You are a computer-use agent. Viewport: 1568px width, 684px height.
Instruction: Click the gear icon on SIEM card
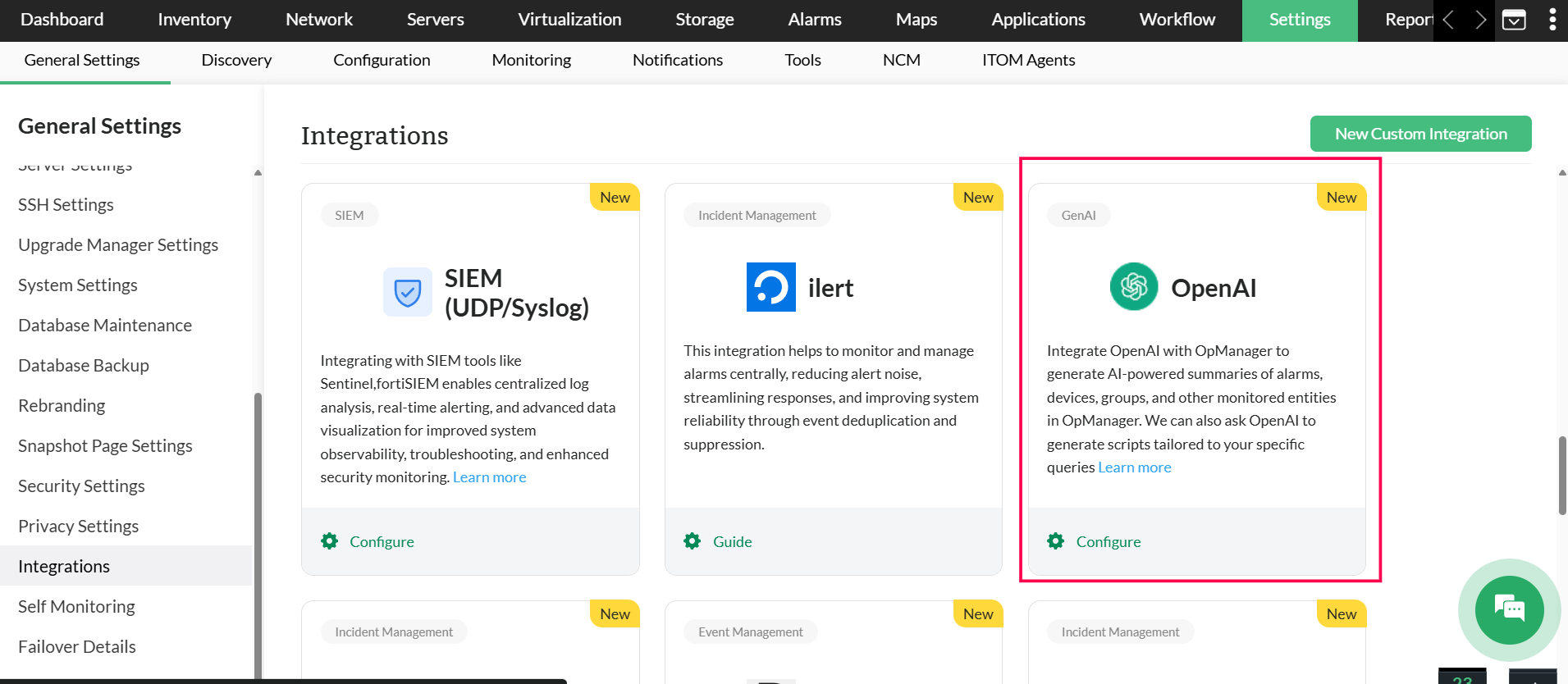[x=329, y=541]
